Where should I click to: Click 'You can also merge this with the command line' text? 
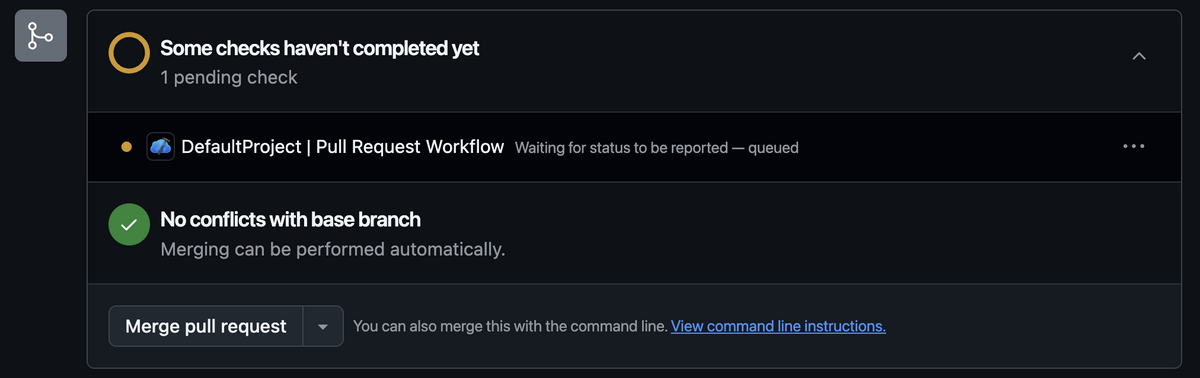click(510, 326)
